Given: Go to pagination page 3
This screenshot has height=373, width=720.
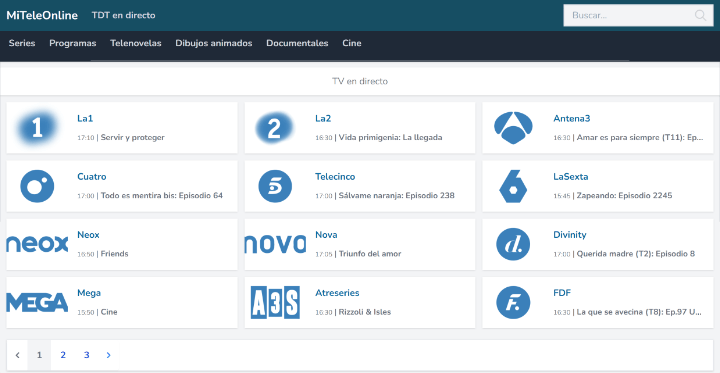Looking at the screenshot, I should click(x=86, y=355).
